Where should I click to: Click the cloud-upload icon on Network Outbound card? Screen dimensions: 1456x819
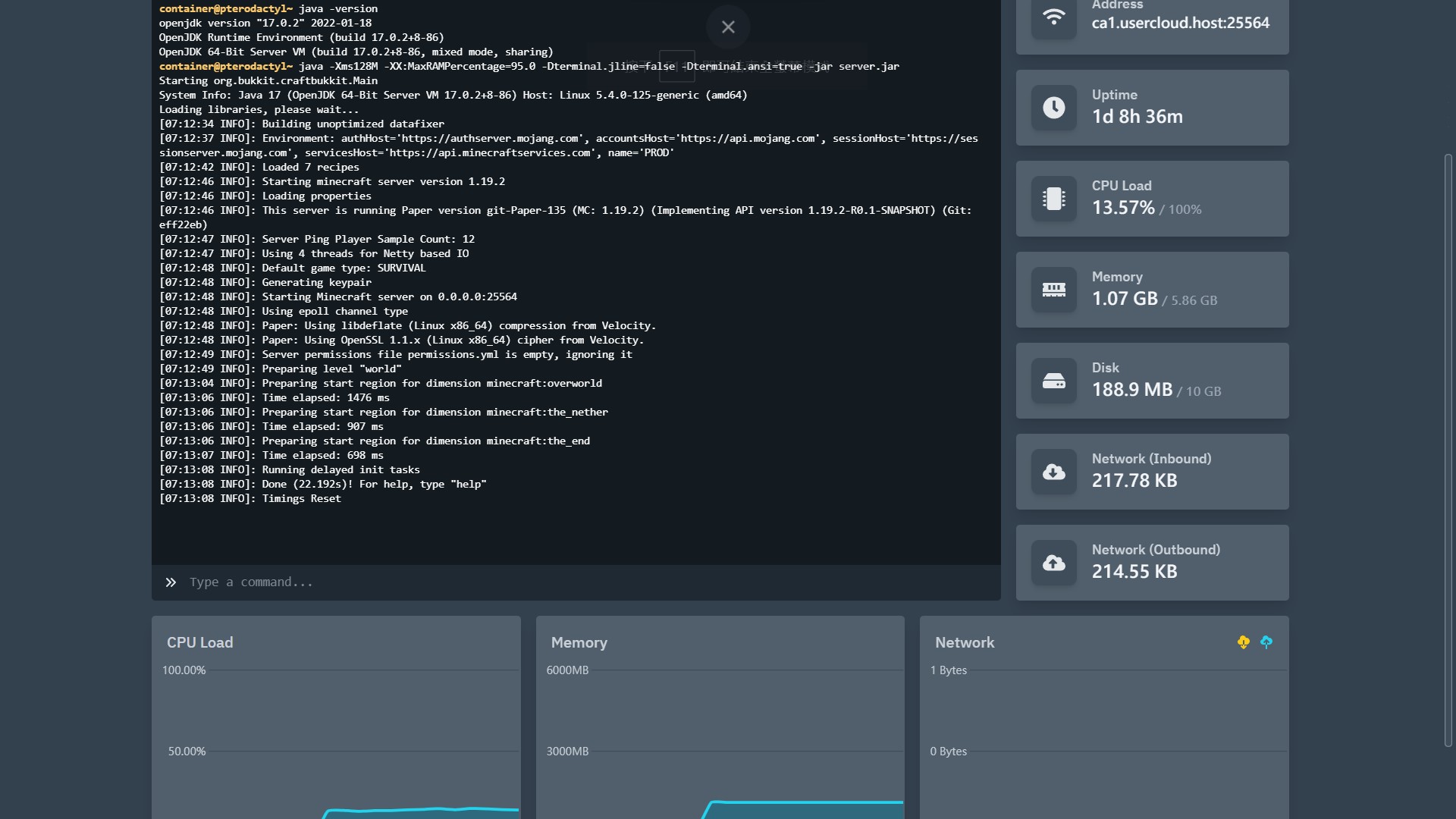[1053, 563]
